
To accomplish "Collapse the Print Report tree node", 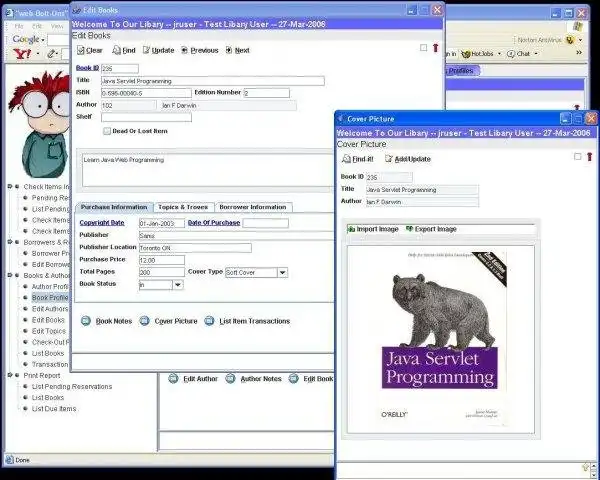I will [10, 375].
